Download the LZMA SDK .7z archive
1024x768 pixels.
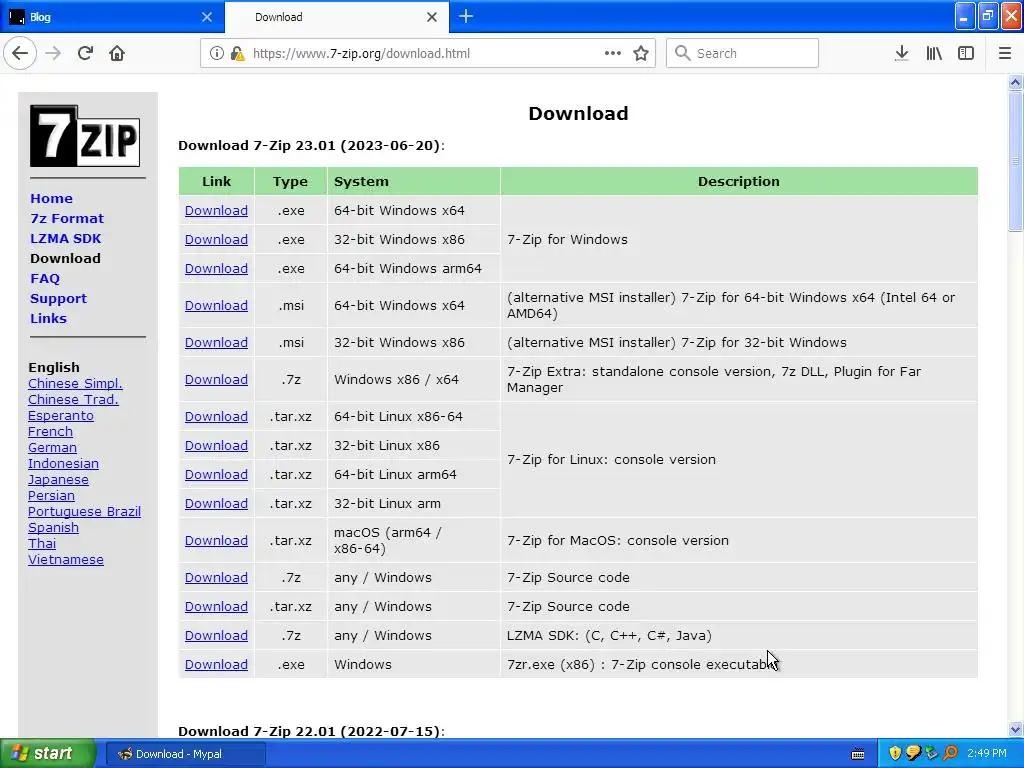click(x=216, y=635)
